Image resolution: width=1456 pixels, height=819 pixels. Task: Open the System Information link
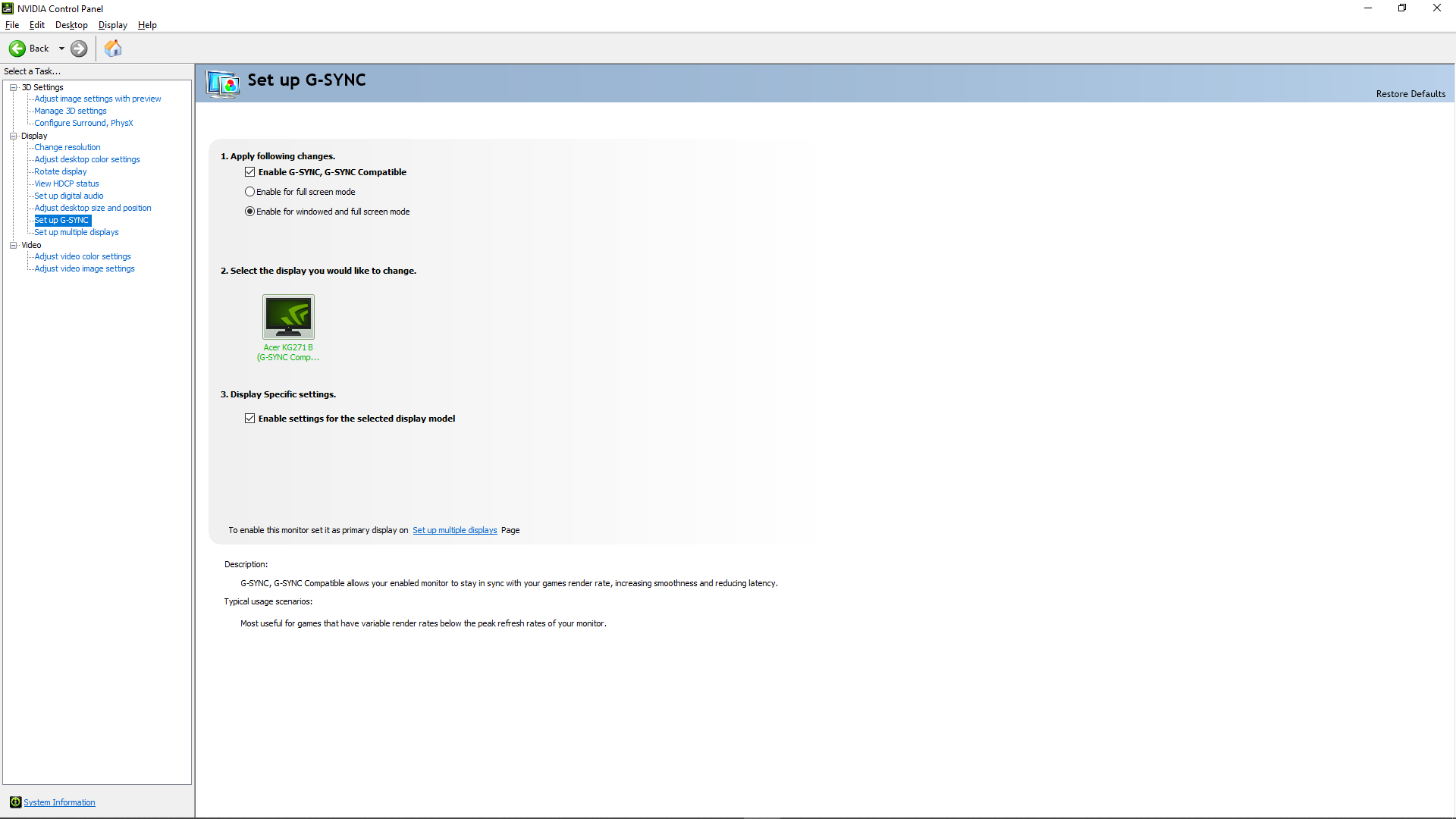[x=59, y=802]
